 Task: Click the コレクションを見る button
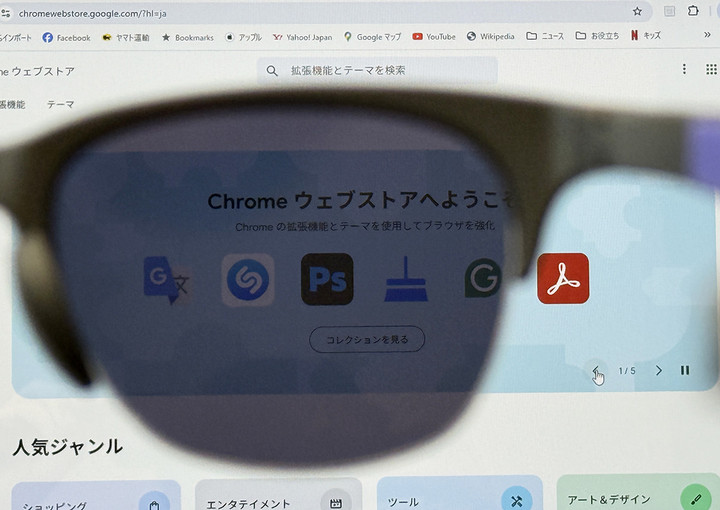point(367,340)
